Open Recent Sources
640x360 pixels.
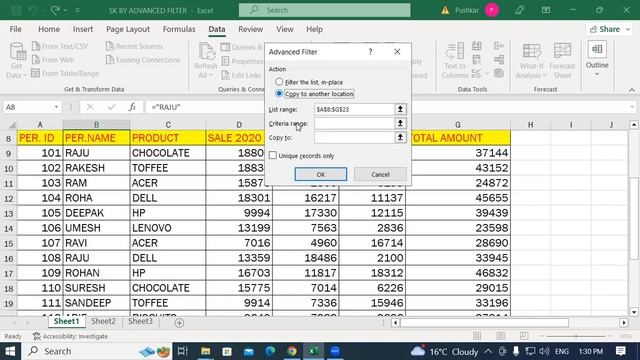pyautogui.click(x=134, y=46)
